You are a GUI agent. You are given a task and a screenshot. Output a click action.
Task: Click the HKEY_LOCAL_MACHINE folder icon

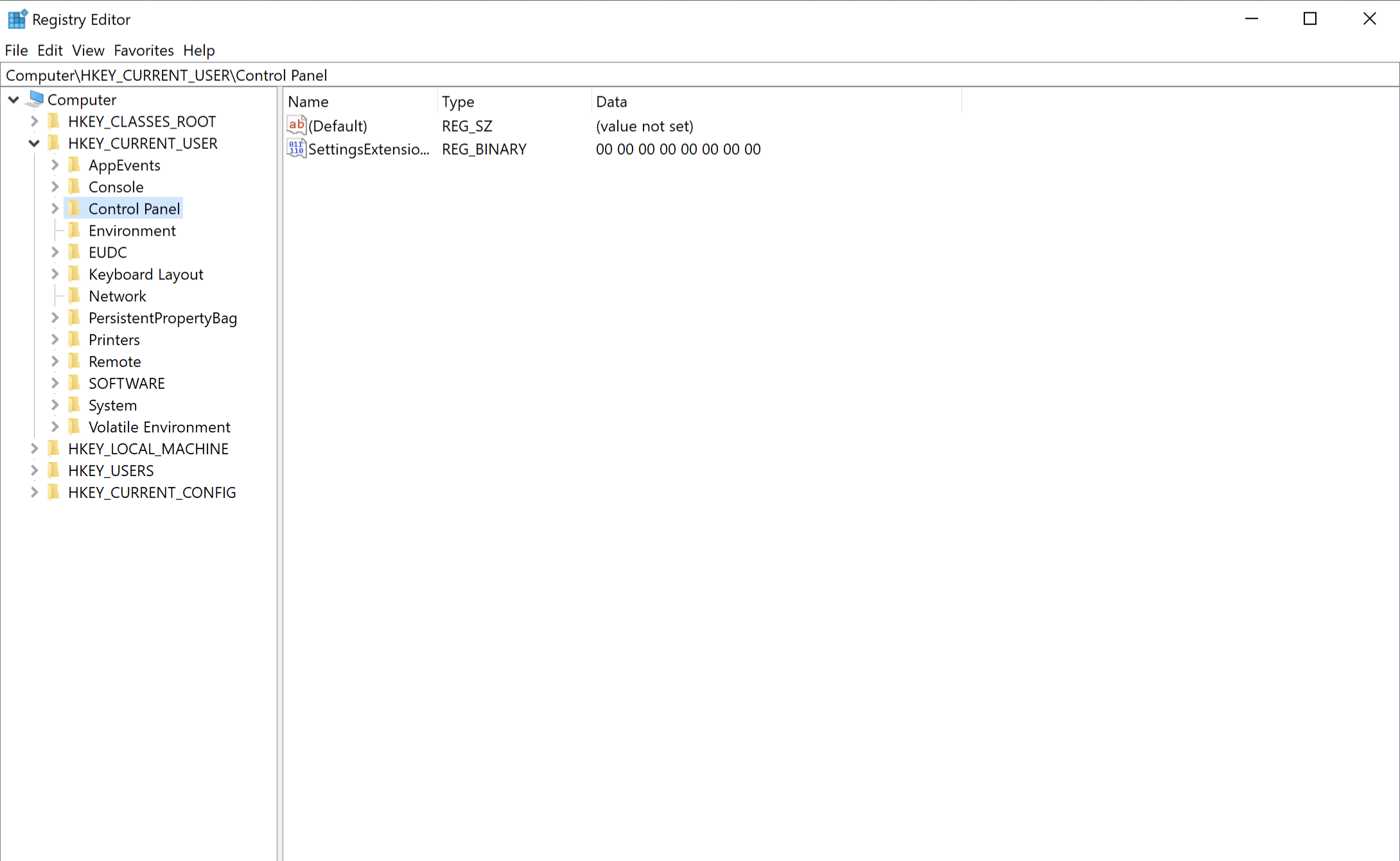pos(54,448)
